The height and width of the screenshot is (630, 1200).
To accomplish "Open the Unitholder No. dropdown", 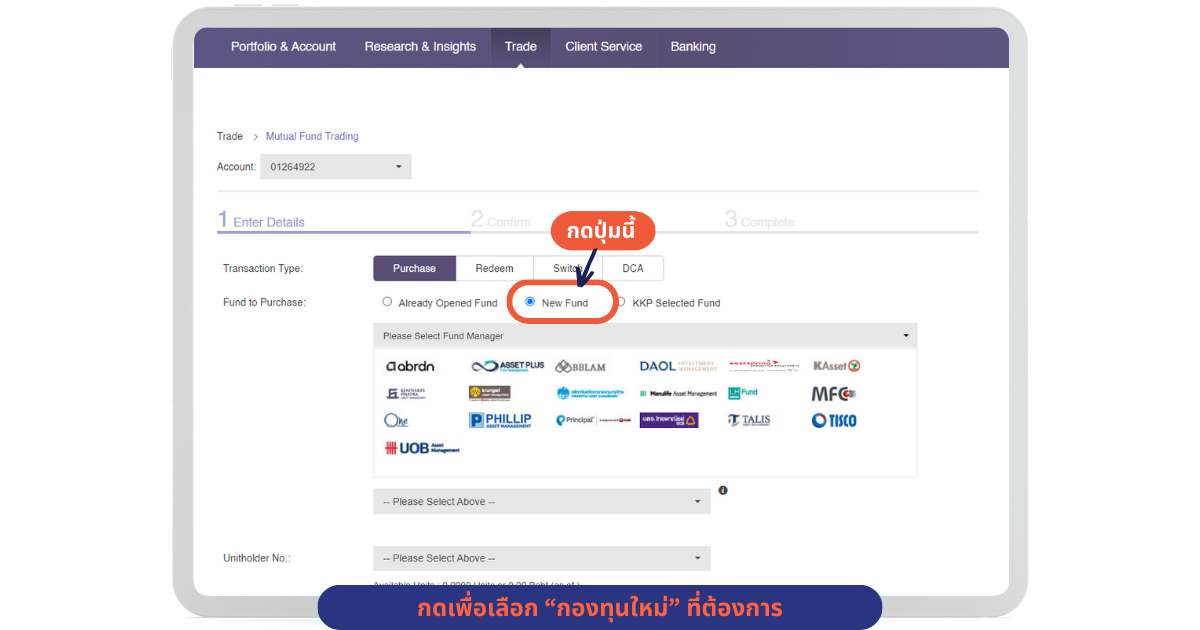I will click(541, 558).
